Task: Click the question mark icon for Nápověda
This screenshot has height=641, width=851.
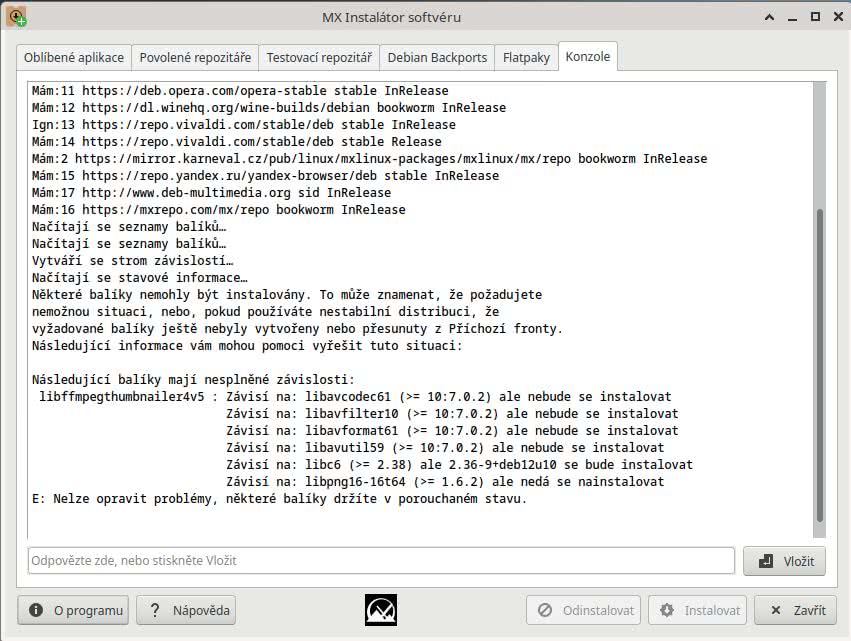Action: pyautogui.click(x=155, y=610)
